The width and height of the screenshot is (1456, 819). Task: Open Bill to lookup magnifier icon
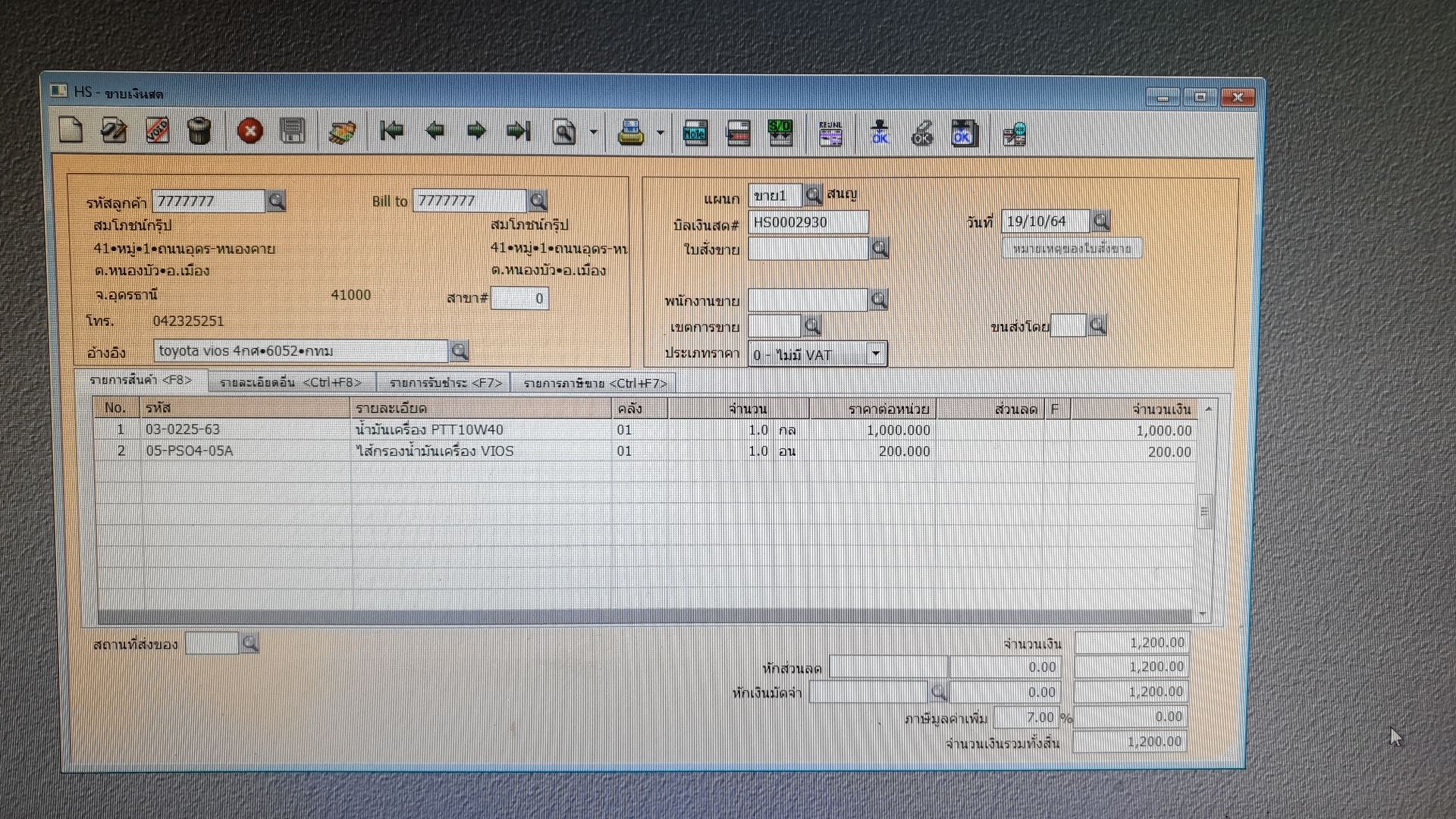[x=538, y=201]
